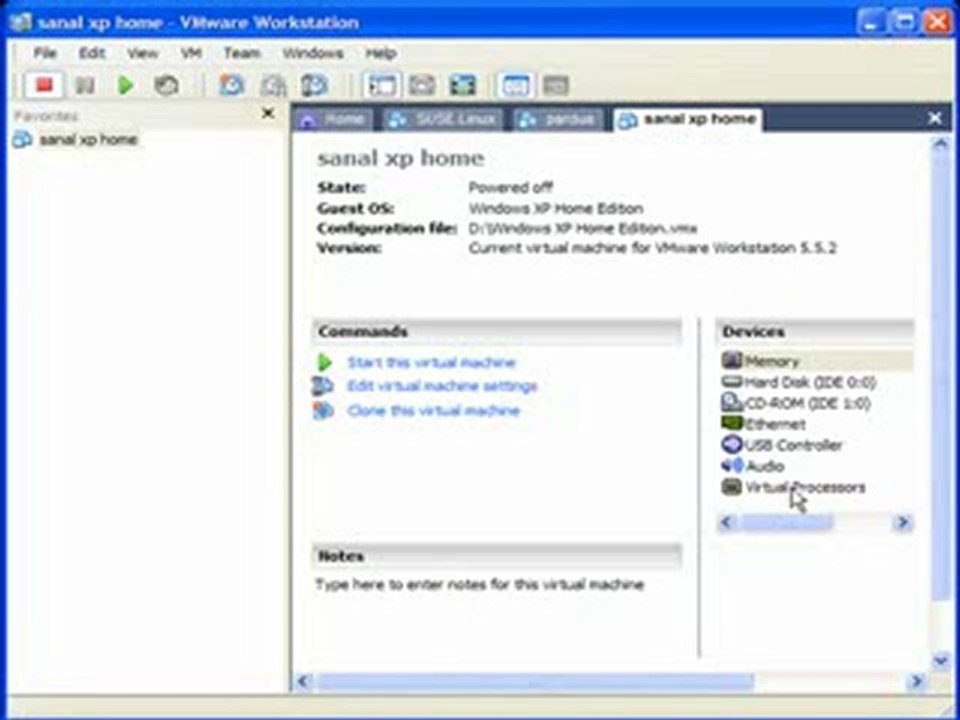Click main pane vertical scroll down arrow
This screenshot has height=720, width=960.
pyautogui.click(x=940, y=659)
